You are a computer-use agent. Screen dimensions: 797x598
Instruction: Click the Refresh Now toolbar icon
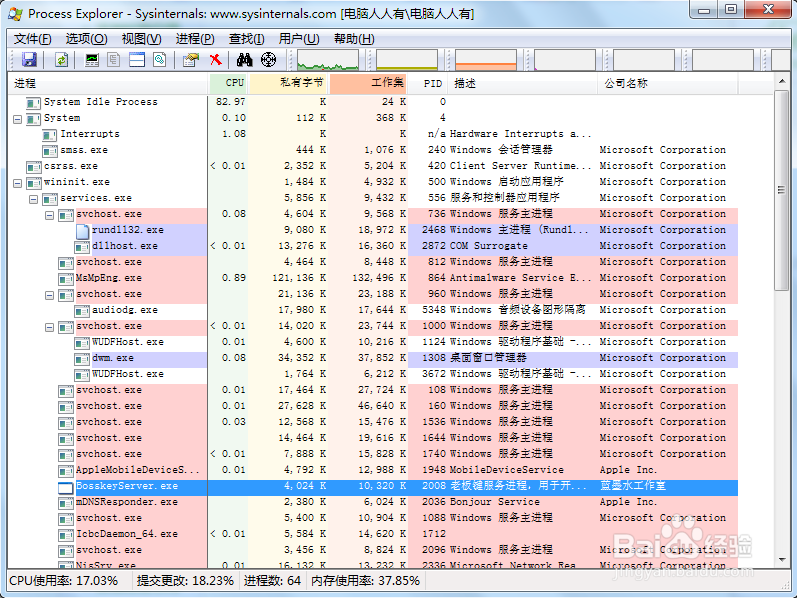tap(62, 60)
